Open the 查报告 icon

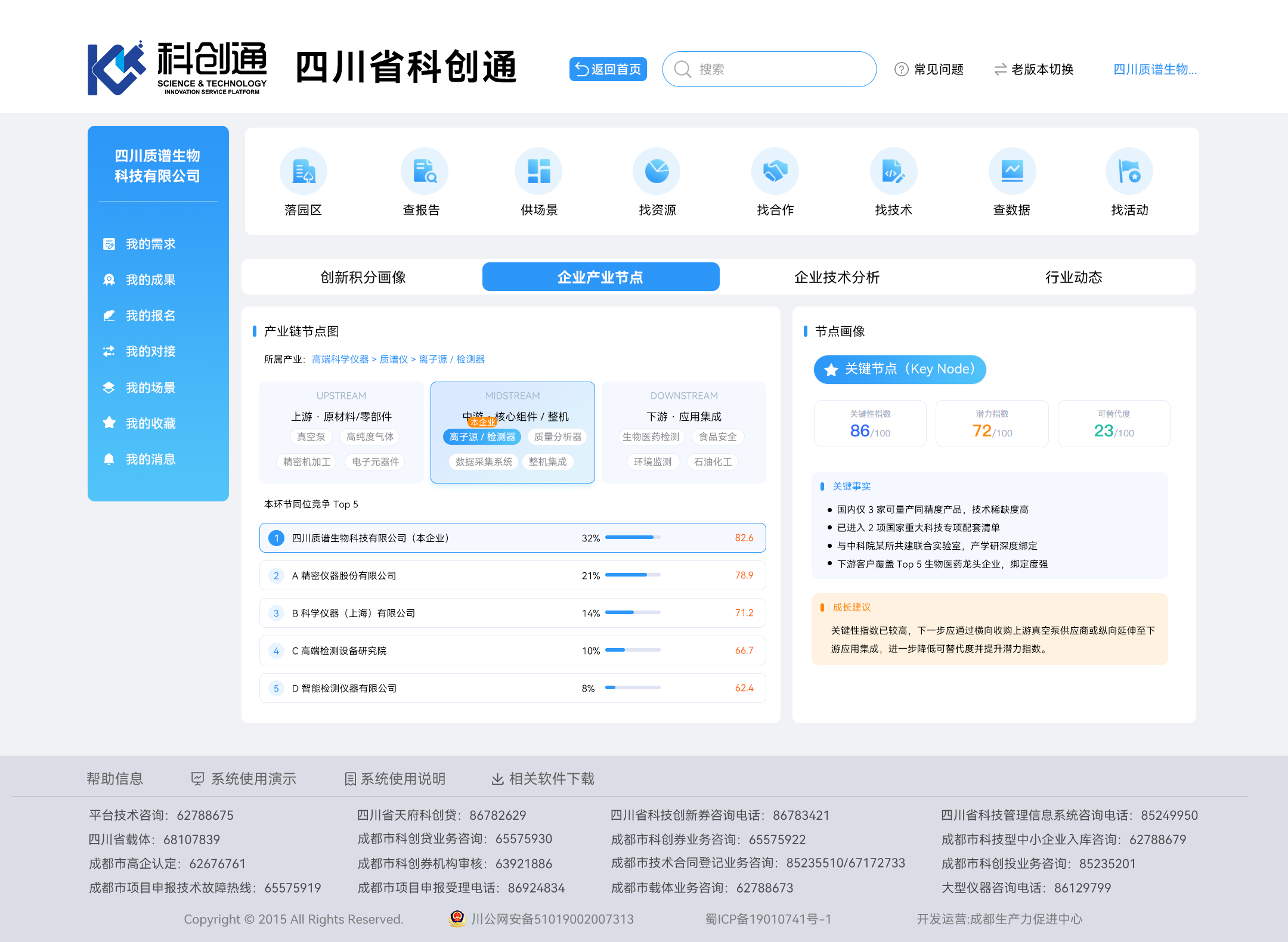(x=424, y=172)
